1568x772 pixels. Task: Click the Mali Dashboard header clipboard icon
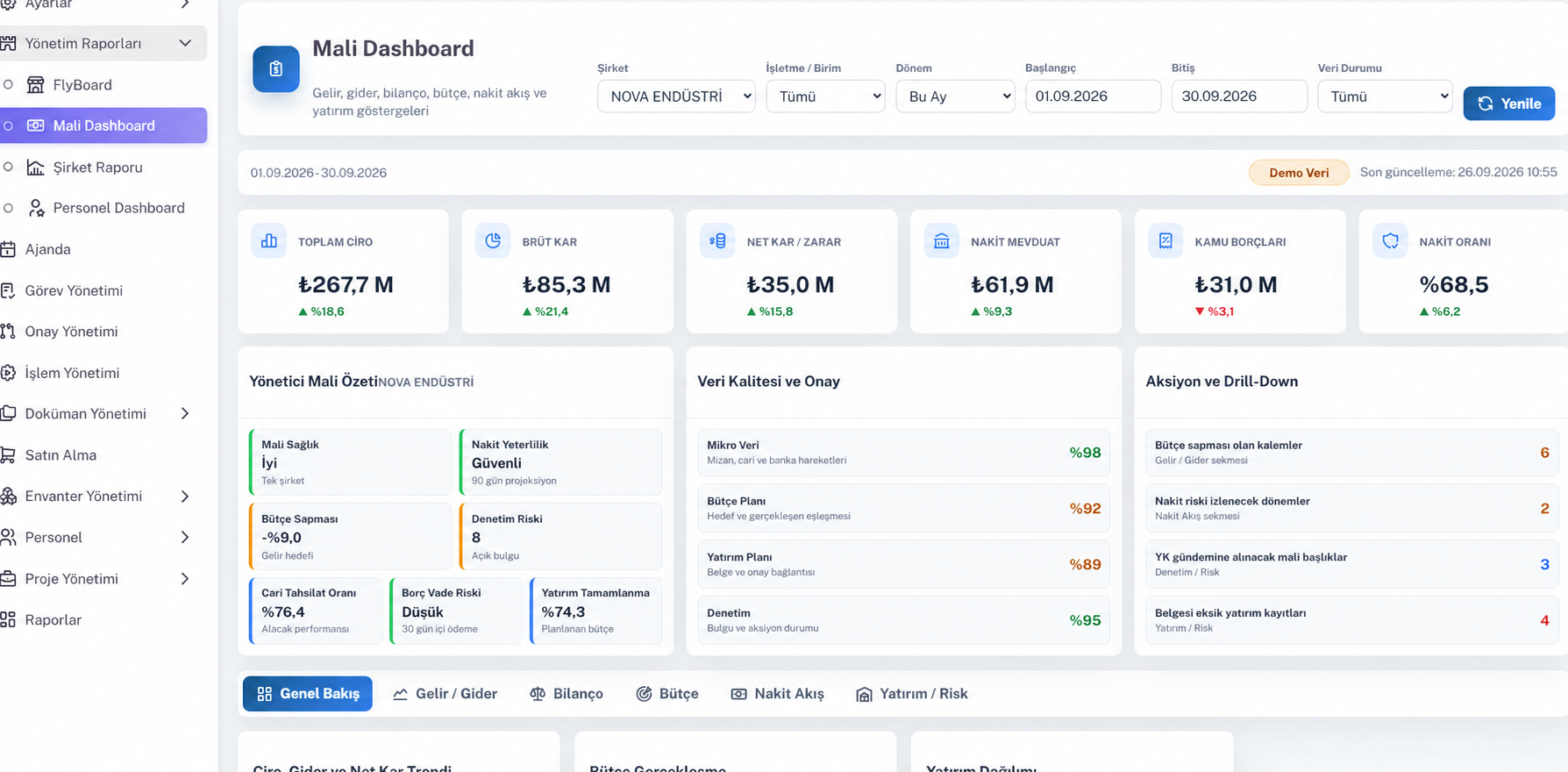[276, 69]
